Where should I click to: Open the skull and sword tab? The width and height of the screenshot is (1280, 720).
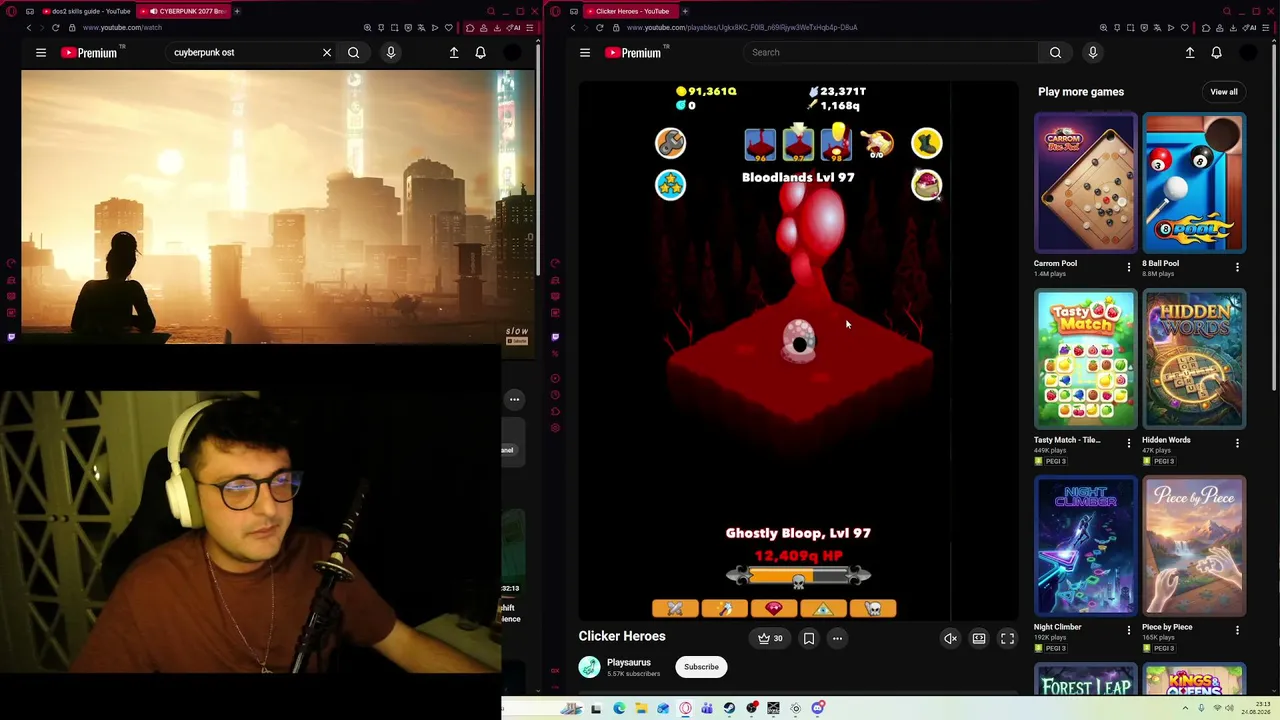pyautogui.click(x=873, y=608)
